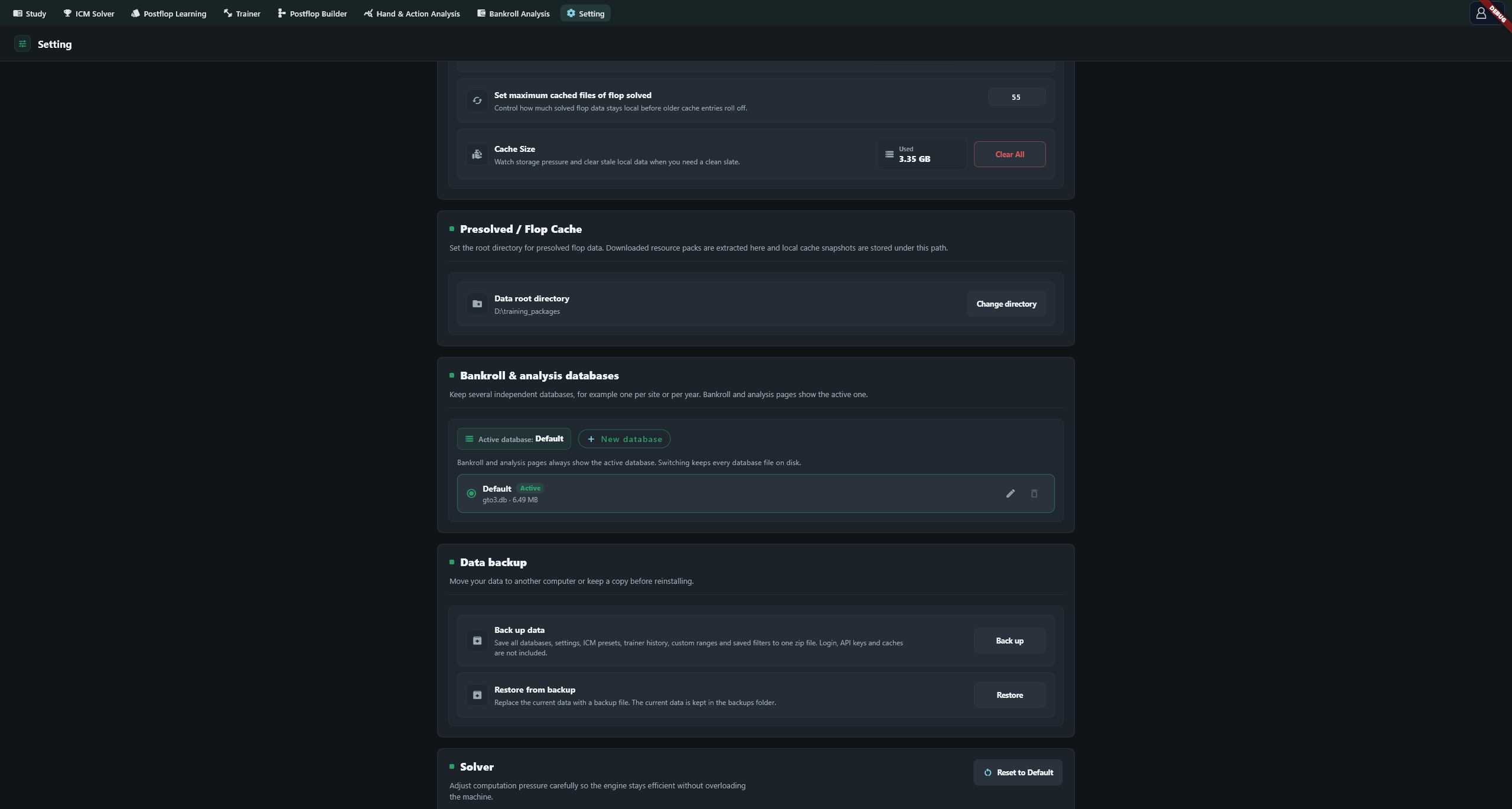The width and height of the screenshot is (1512, 809).
Task: Click the Set maximum cached files label
Action: 573,95
